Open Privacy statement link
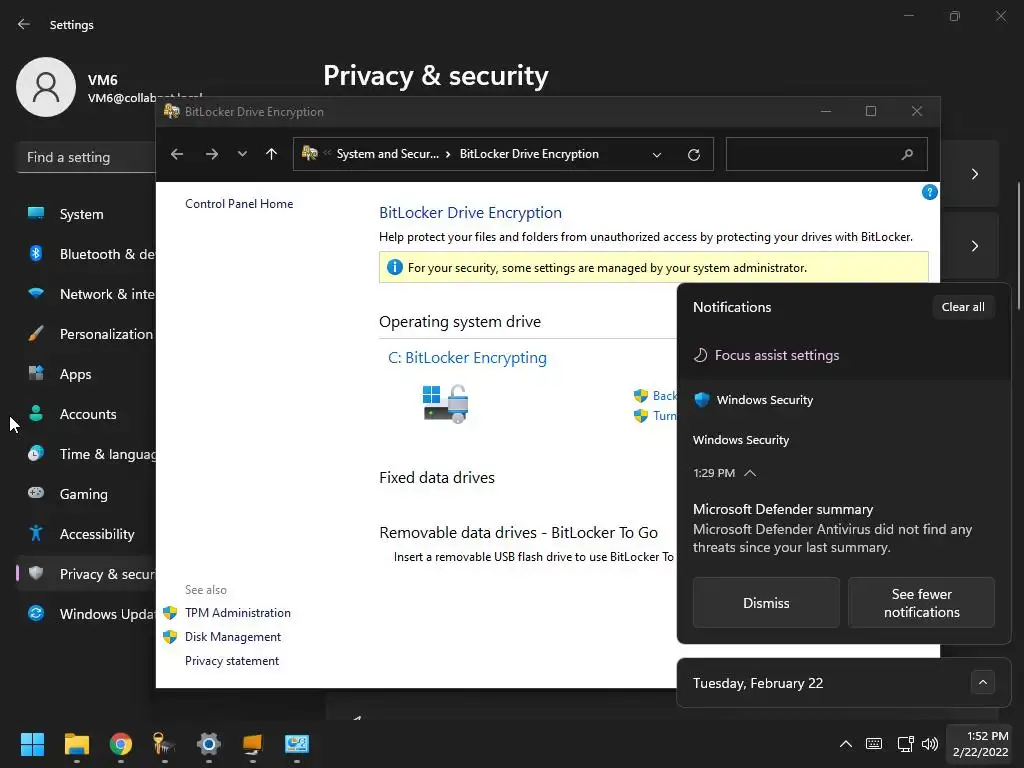The image size is (1024, 768). (x=232, y=661)
